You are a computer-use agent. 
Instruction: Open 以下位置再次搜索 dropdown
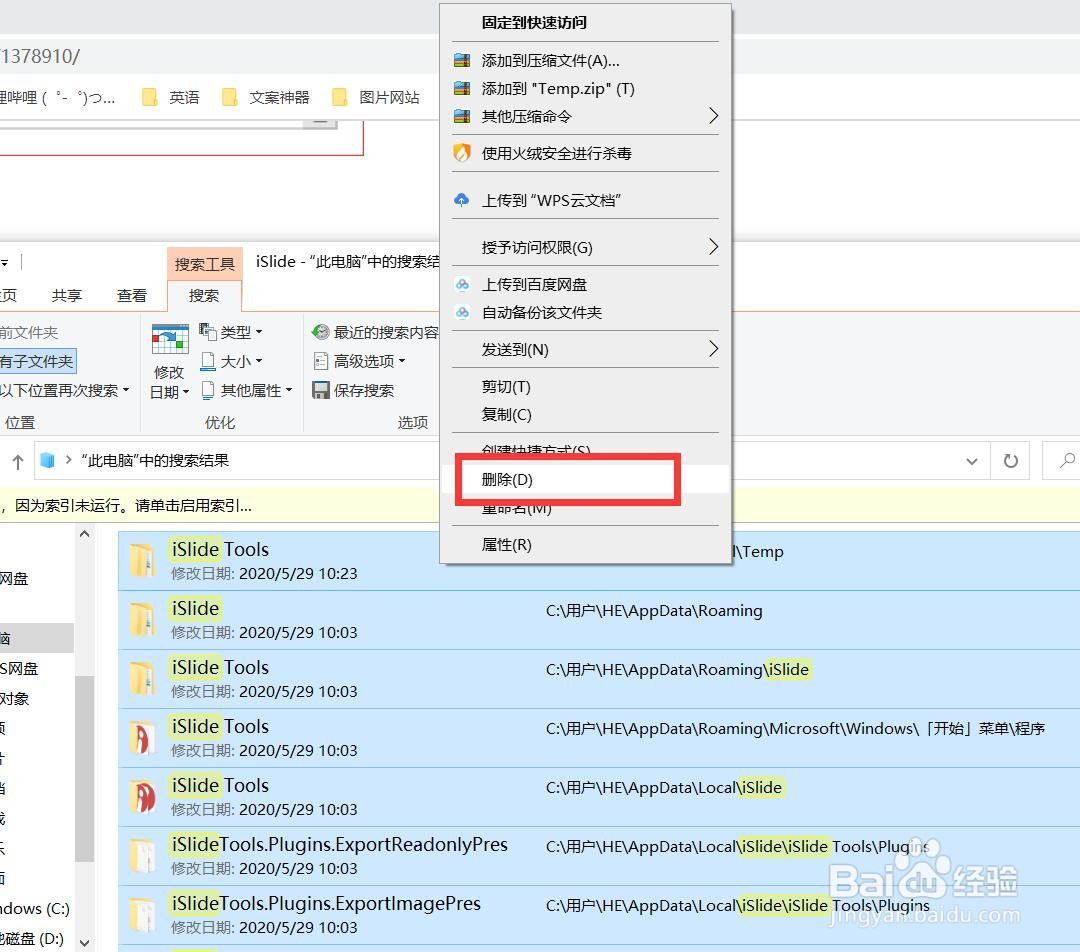(65, 391)
